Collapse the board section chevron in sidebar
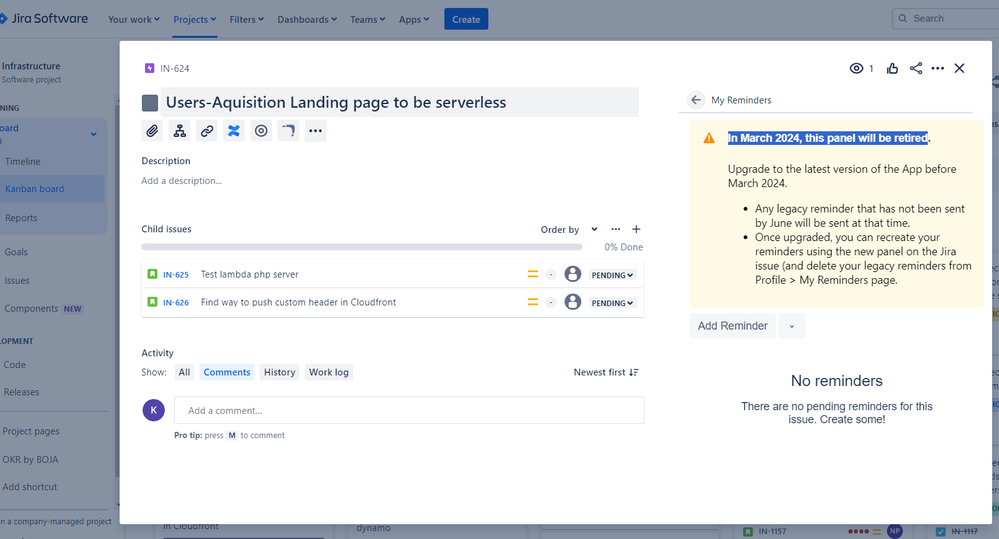Image resolution: width=999 pixels, height=539 pixels. pyautogui.click(x=94, y=134)
